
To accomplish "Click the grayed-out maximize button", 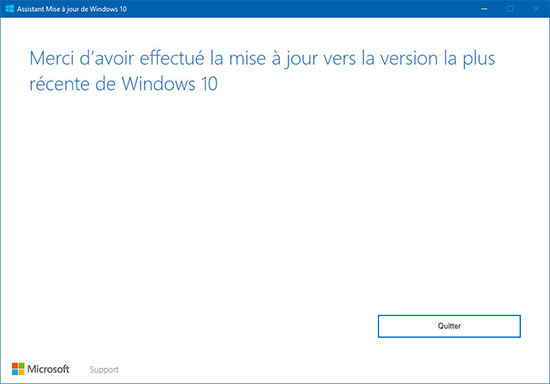I will point(510,9).
